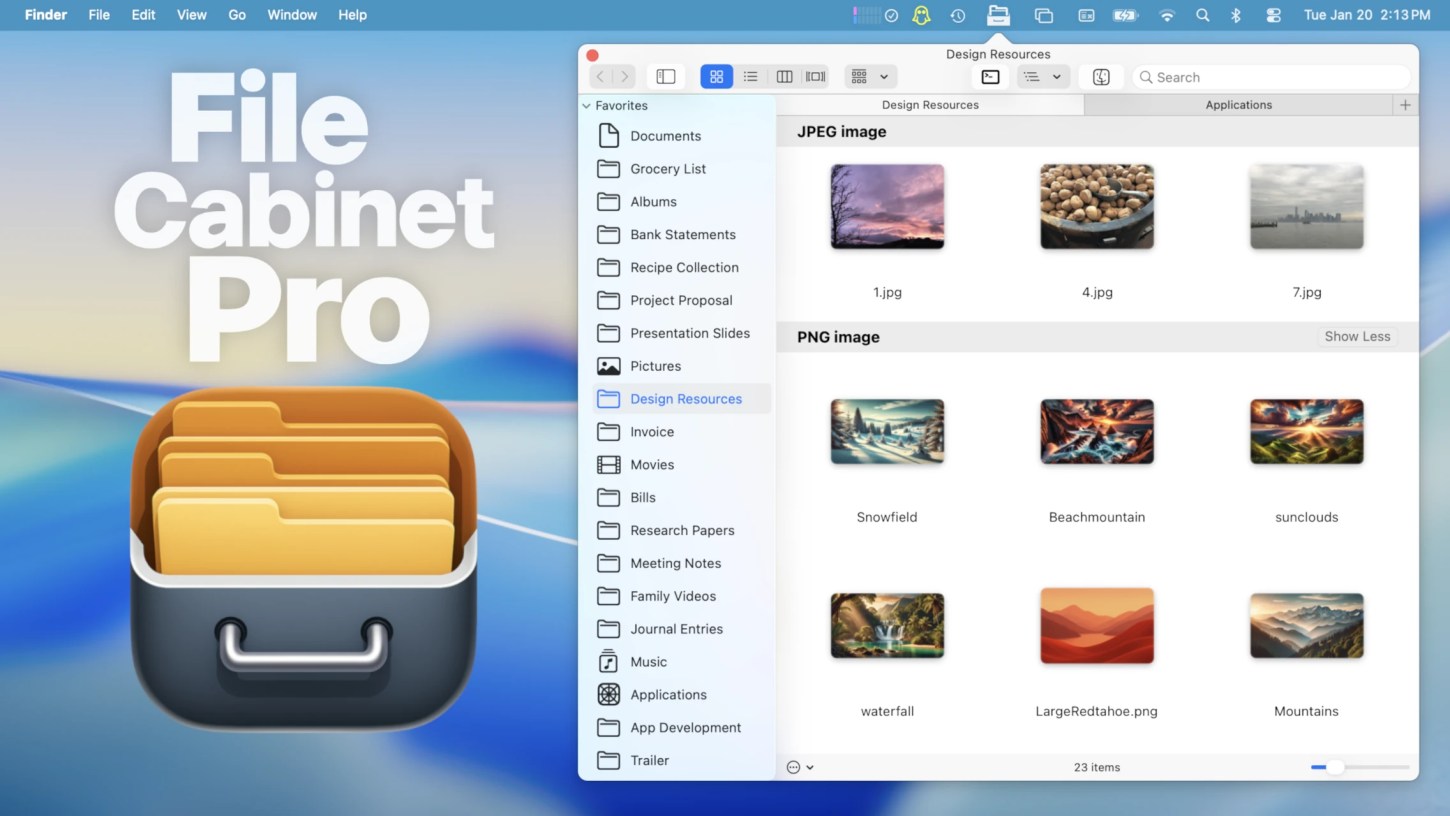This screenshot has height=816, width=1450.
Task: Select the grid view icon
Action: tap(716, 76)
